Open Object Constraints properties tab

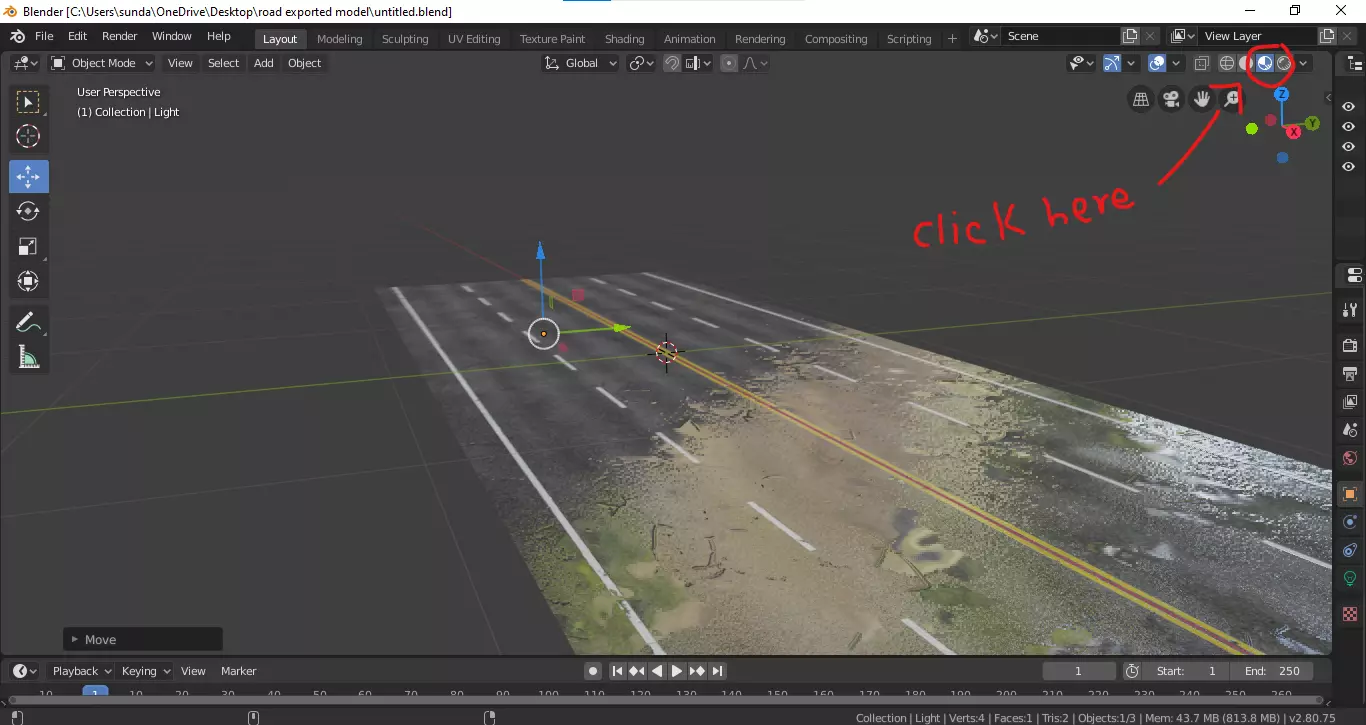pos(1350,550)
